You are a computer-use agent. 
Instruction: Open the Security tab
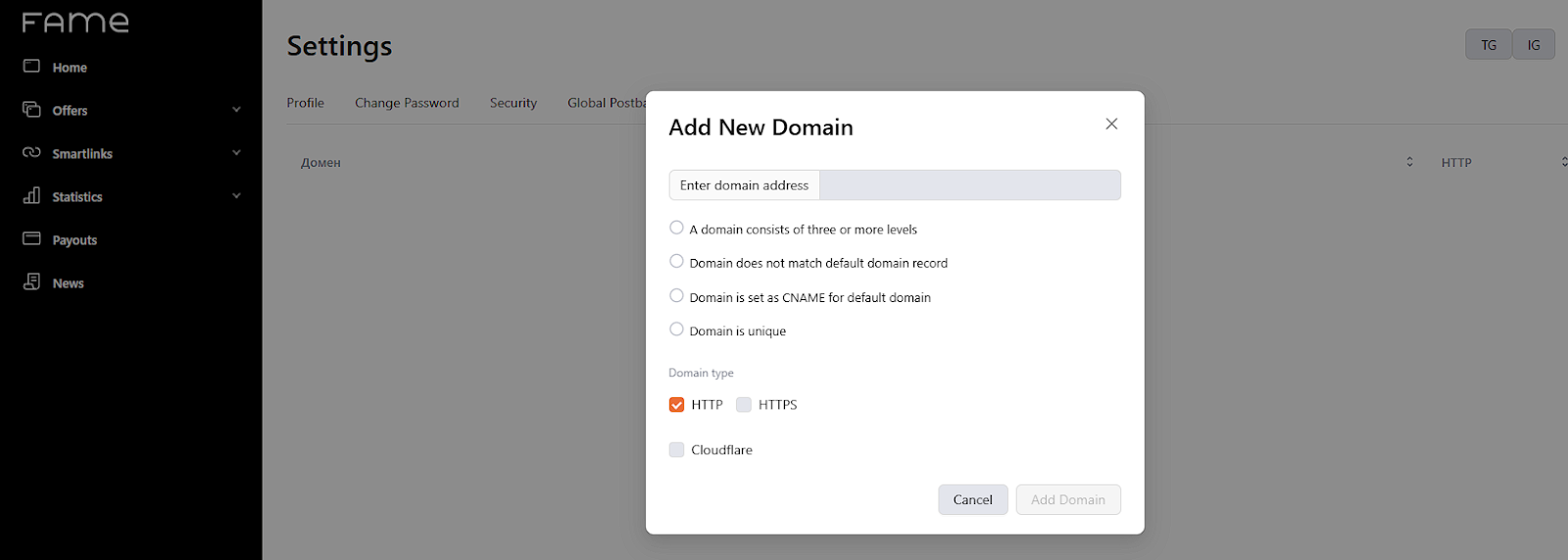(514, 102)
